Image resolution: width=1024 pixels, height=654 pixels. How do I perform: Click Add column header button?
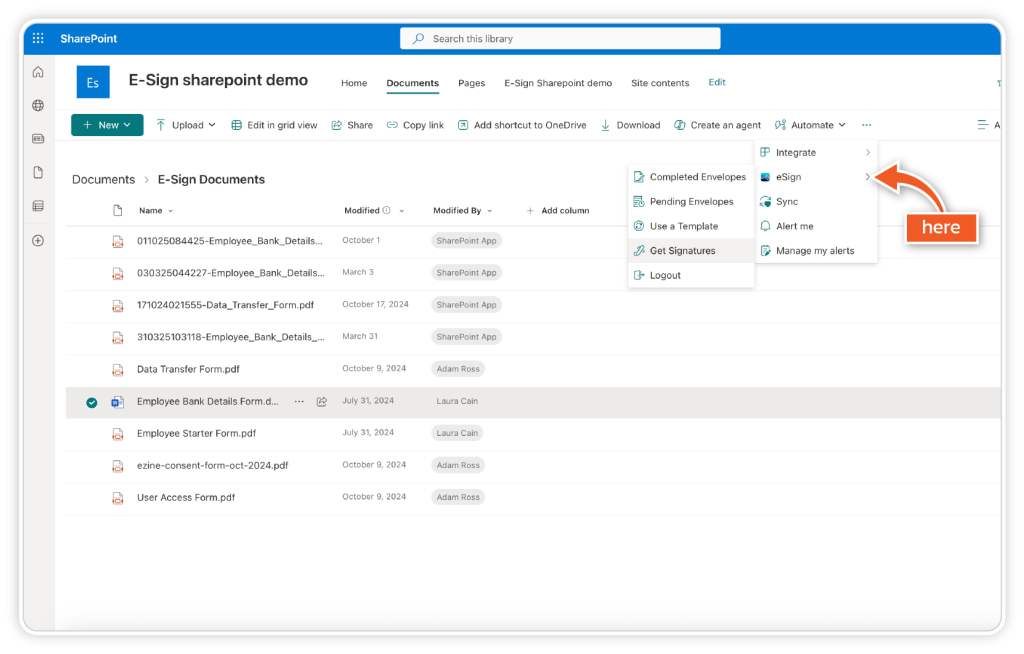pyautogui.click(x=558, y=211)
